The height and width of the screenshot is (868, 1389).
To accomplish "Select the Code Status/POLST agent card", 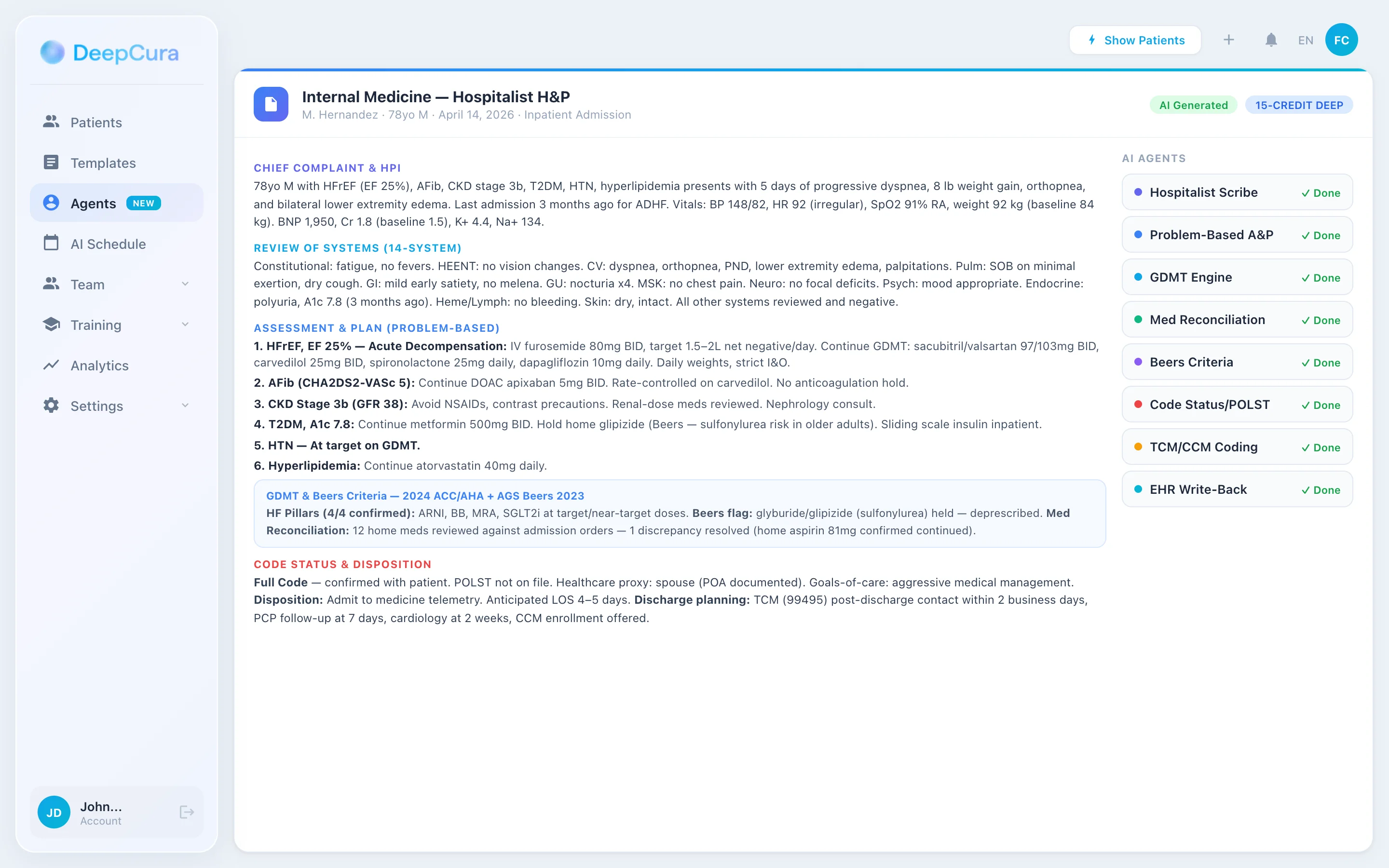I will (1237, 405).
